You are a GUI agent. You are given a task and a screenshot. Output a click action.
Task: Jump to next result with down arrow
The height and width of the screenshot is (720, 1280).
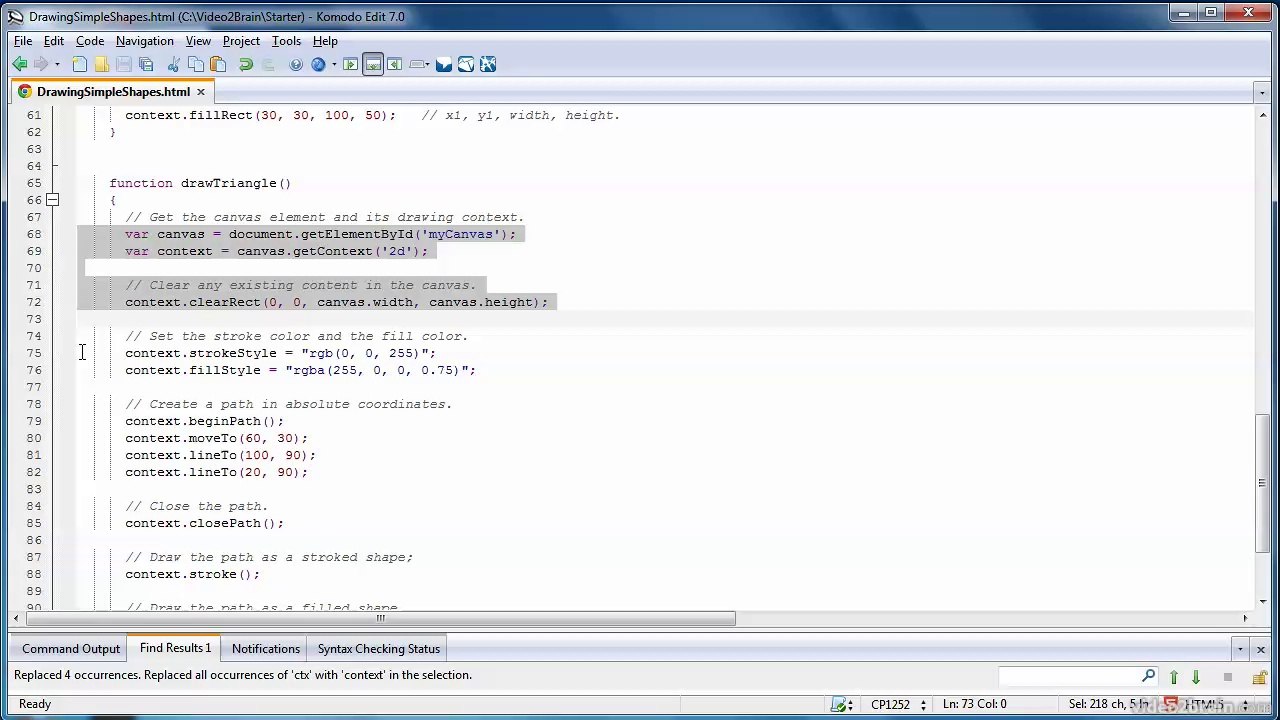(1196, 677)
